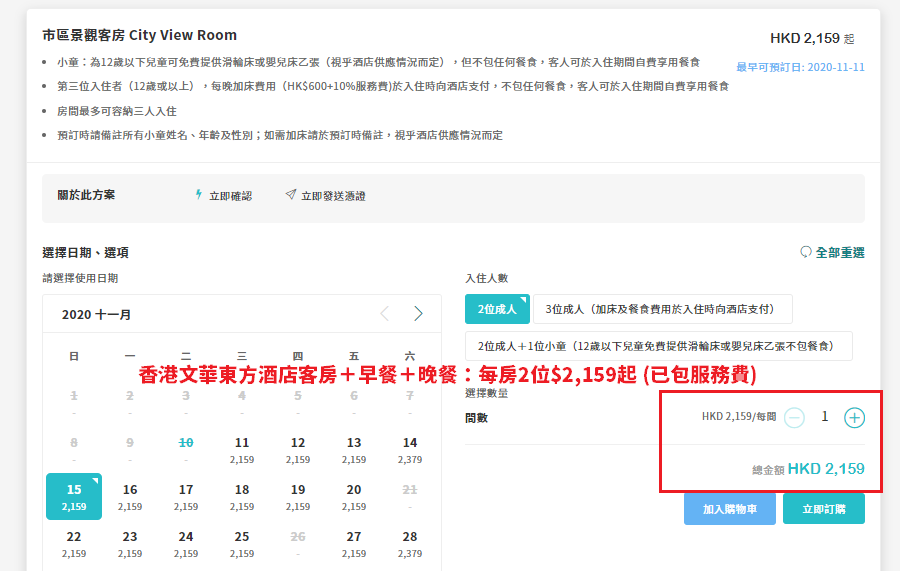900x571 pixels.
Task: Click the 房間最多可容納三人入住 bullet
Action: click(117, 111)
